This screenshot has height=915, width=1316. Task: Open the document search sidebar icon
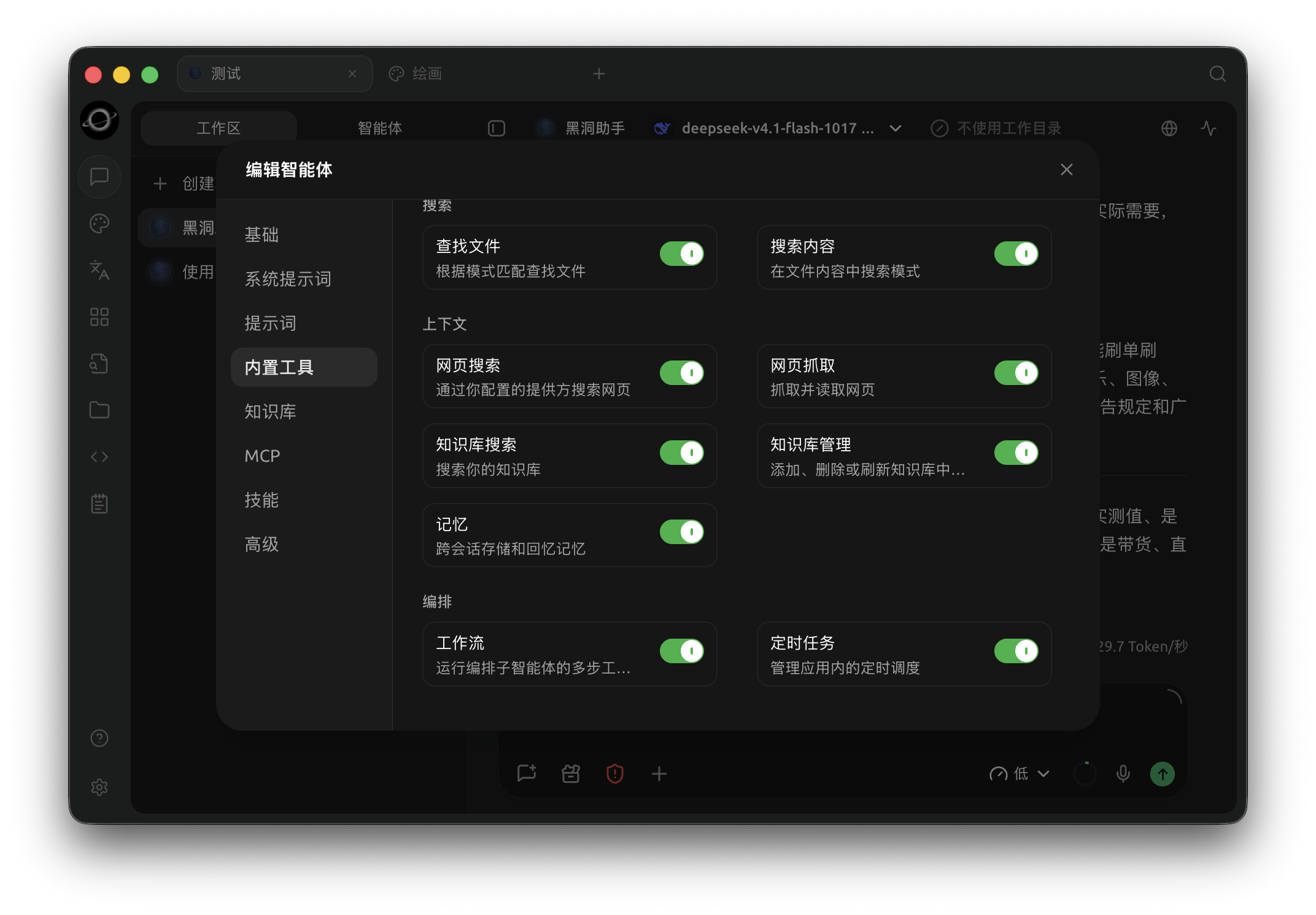pyautogui.click(x=99, y=364)
